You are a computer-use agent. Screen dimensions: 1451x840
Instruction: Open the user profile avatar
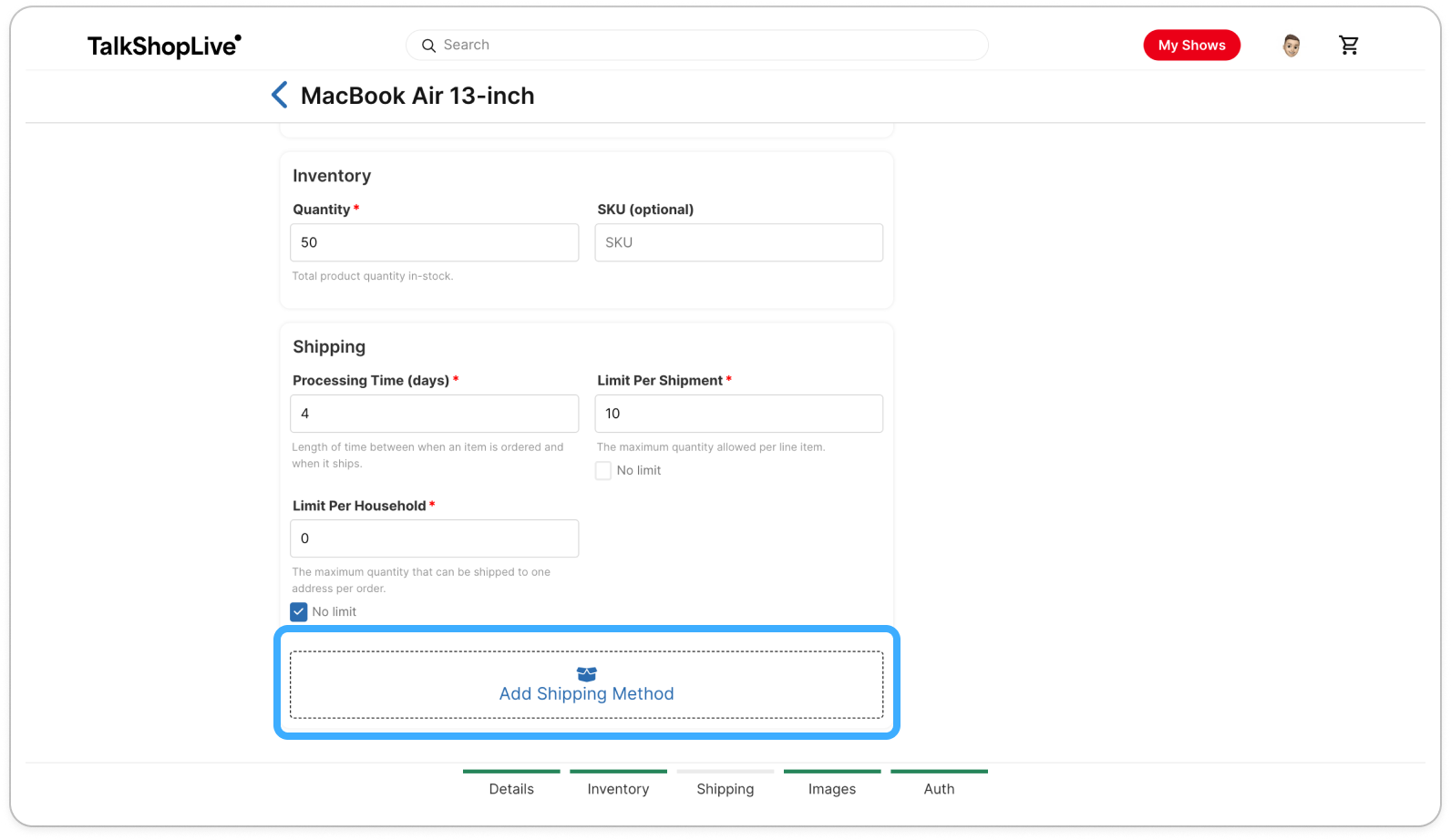point(1291,45)
